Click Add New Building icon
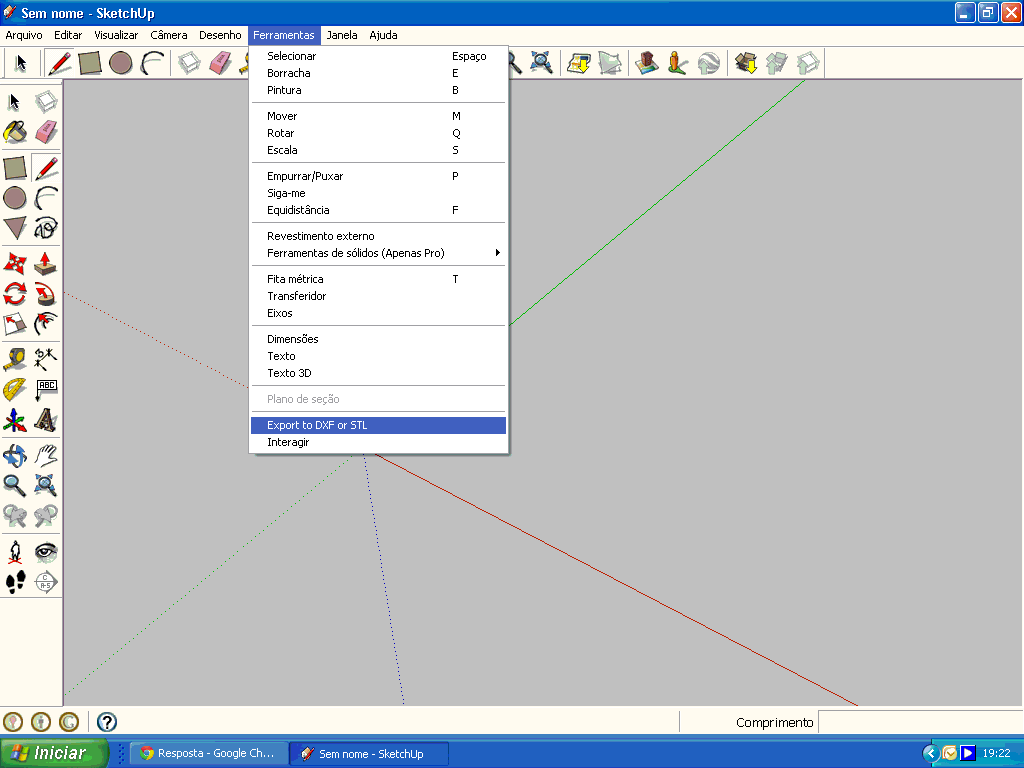 (647, 63)
